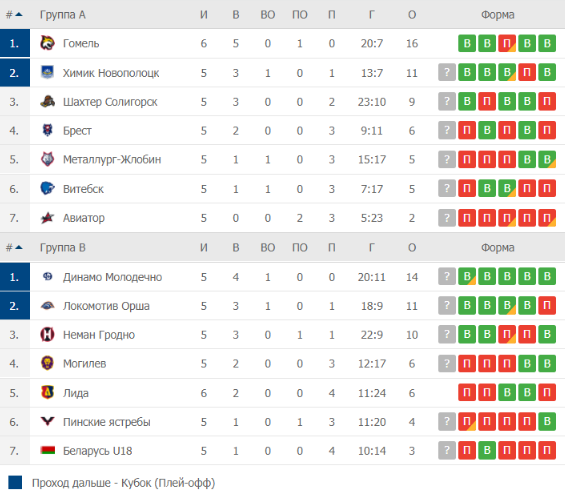Click the blue playoff legend color square

15,482
